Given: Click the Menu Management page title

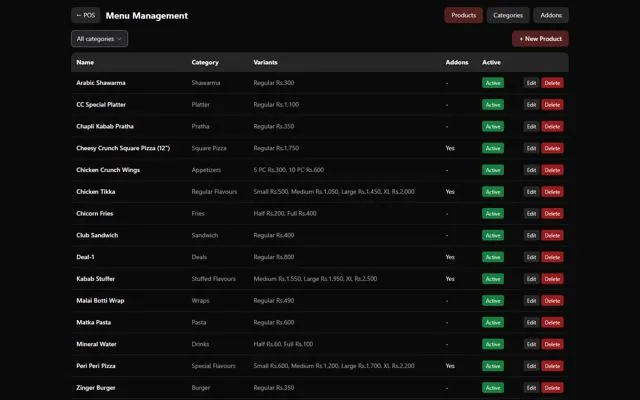Looking at the screenshot, I should [147, 16].
